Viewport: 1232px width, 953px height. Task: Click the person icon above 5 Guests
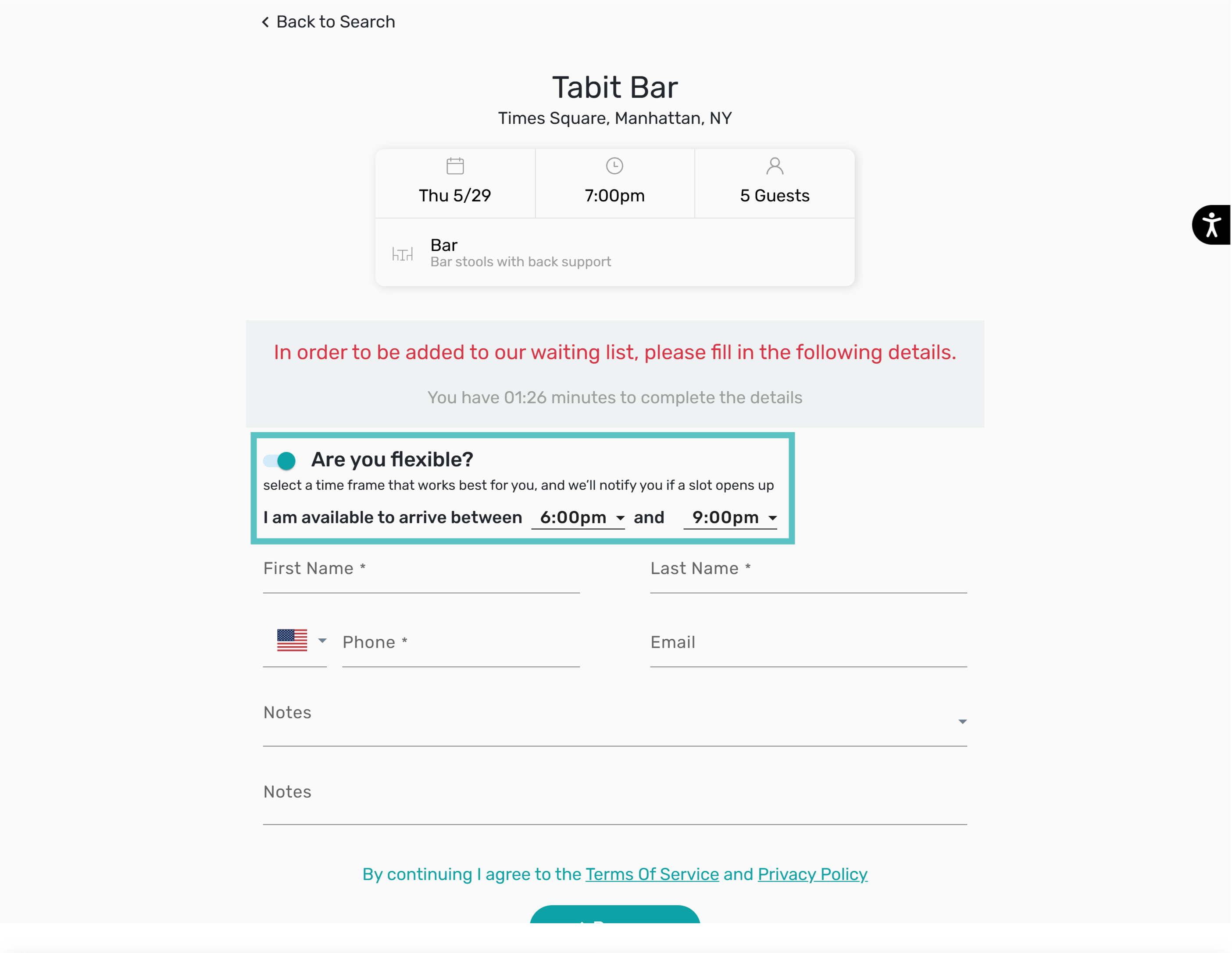(775, 166)
